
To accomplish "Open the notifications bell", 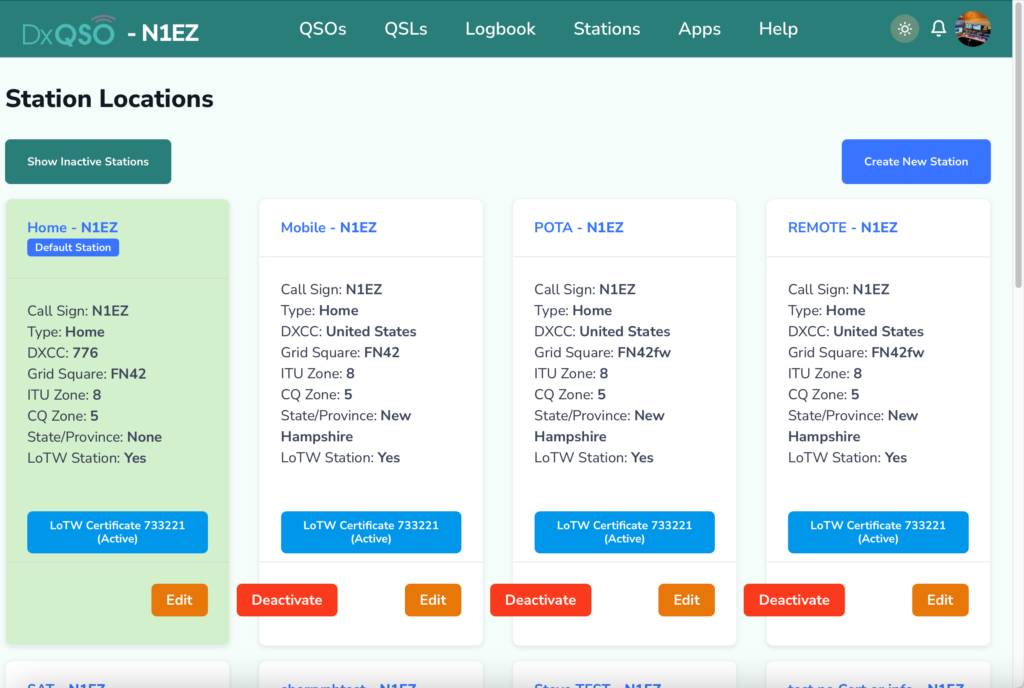I will click(938, 29).
